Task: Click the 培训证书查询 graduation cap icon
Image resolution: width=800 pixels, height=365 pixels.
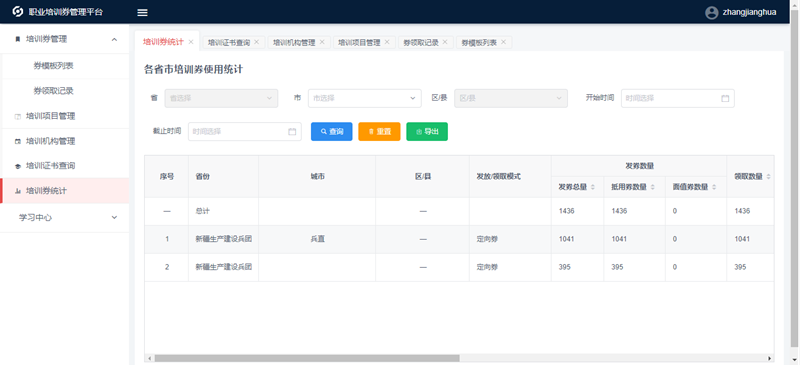Action: 18,166
